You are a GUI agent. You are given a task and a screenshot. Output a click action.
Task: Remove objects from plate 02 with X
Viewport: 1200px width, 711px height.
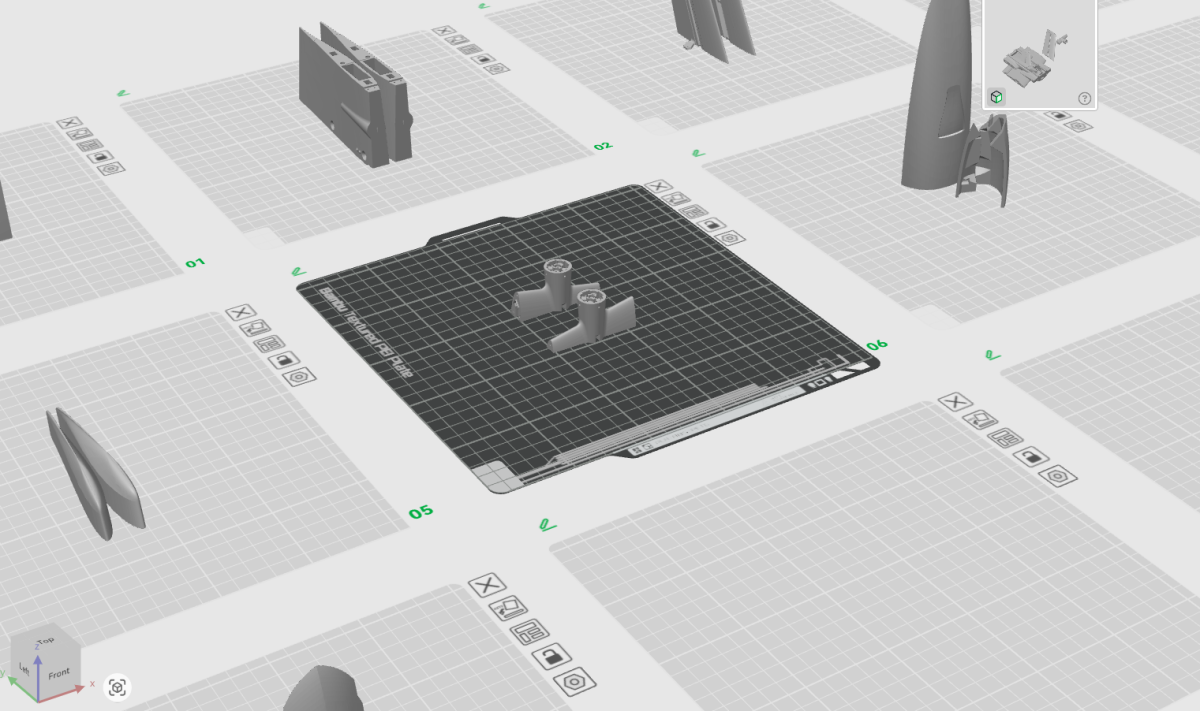click(x=443, y=31)
